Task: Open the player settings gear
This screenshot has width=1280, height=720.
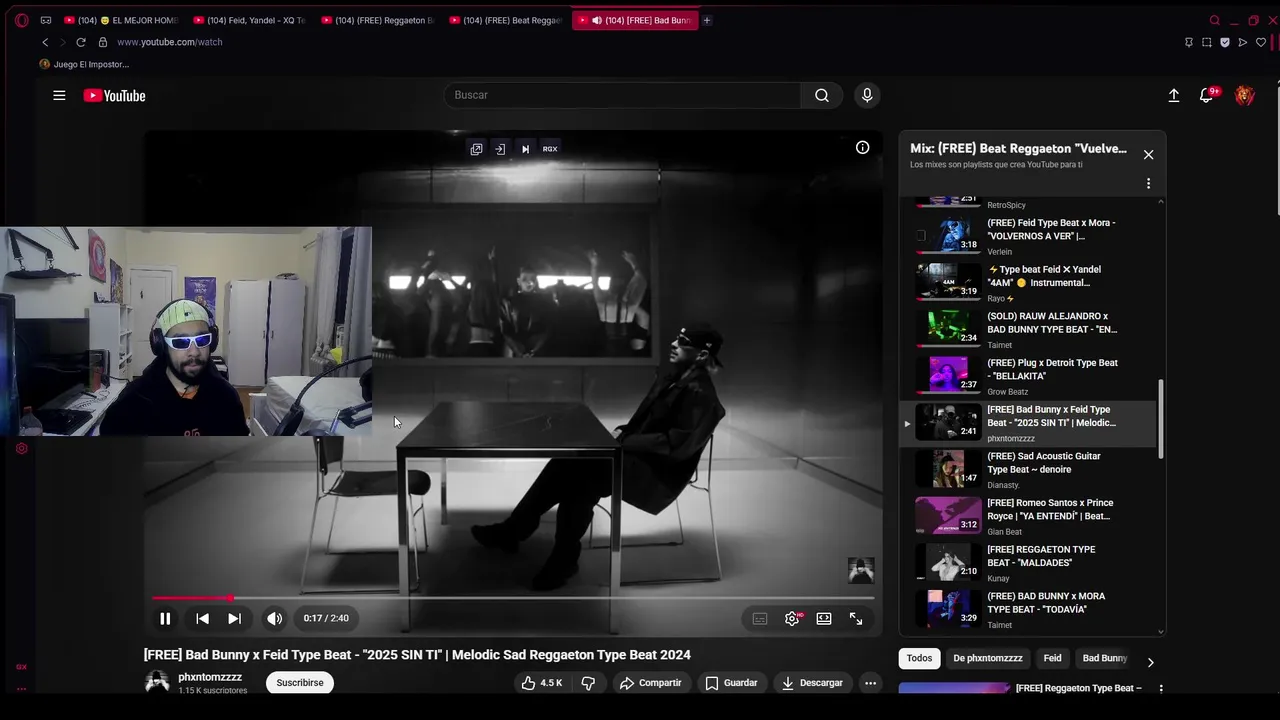Action: [792, 618]
